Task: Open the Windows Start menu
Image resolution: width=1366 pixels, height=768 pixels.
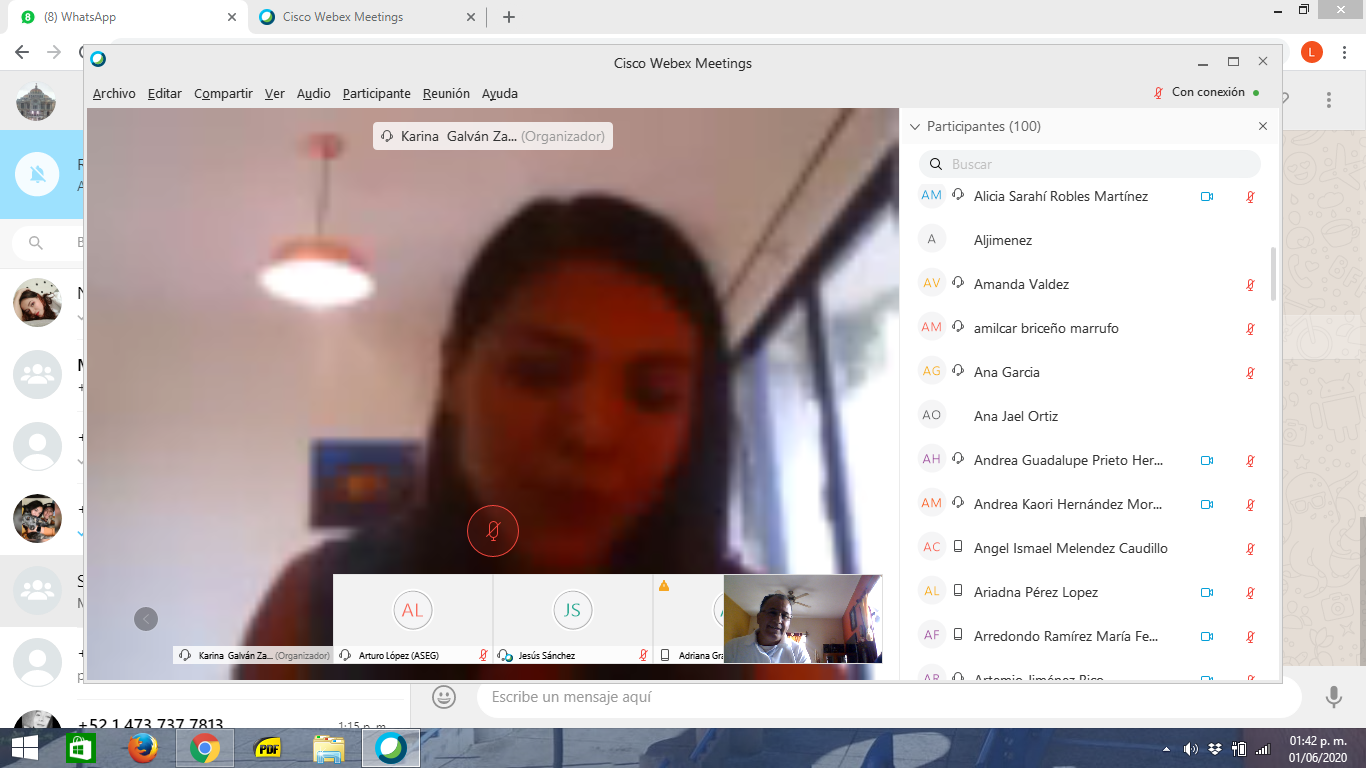Action: 25,748
